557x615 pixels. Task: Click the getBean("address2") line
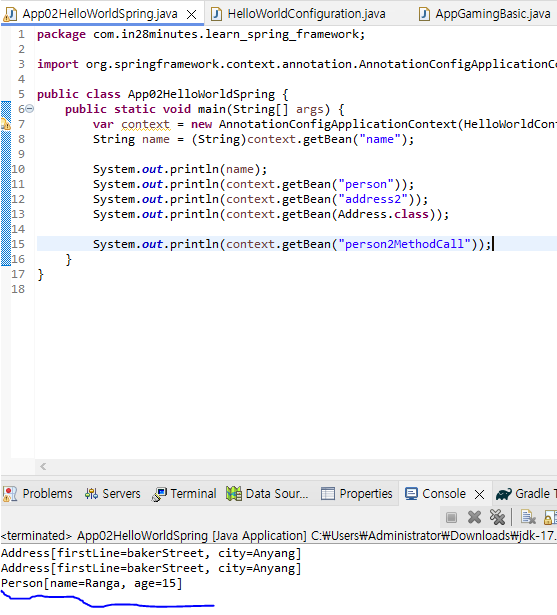pos(260,199)
